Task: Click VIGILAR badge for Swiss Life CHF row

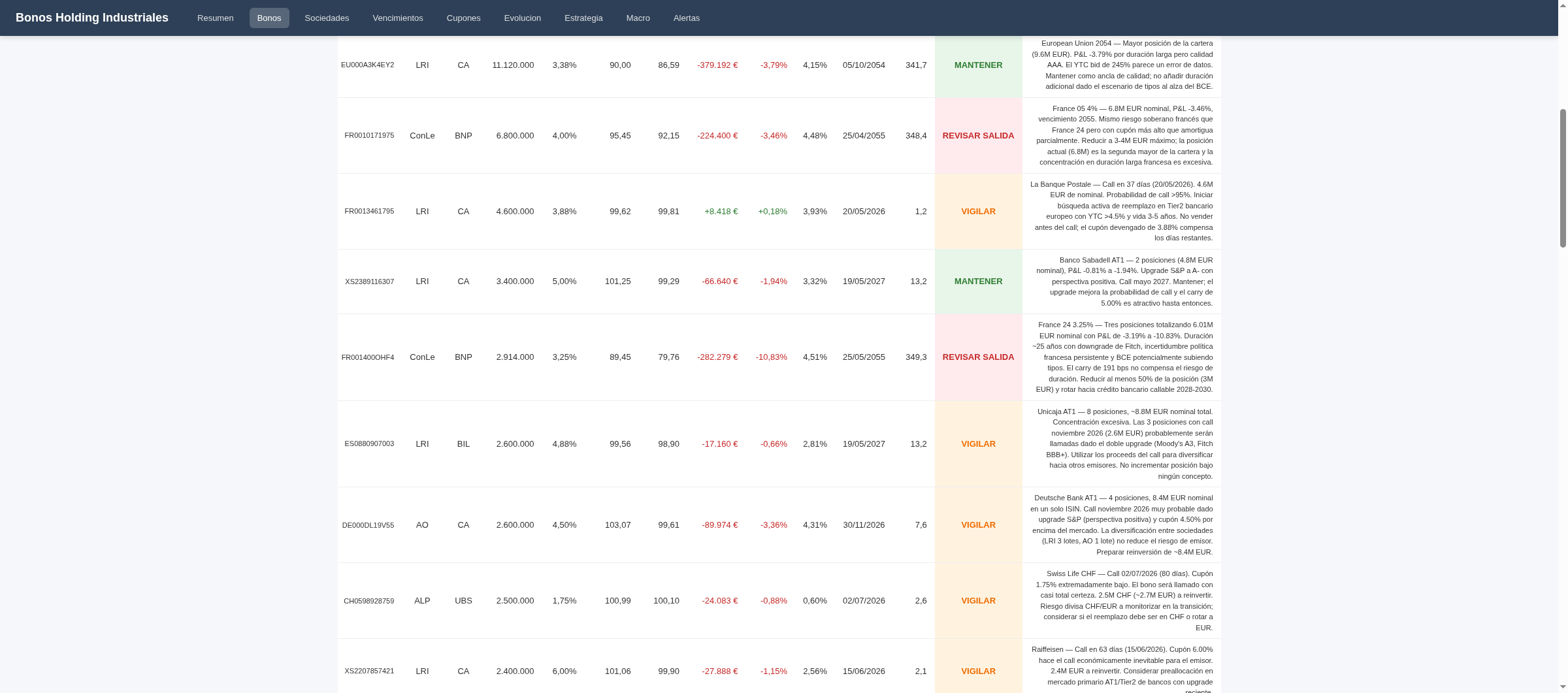Action: [x=978, y=601]
